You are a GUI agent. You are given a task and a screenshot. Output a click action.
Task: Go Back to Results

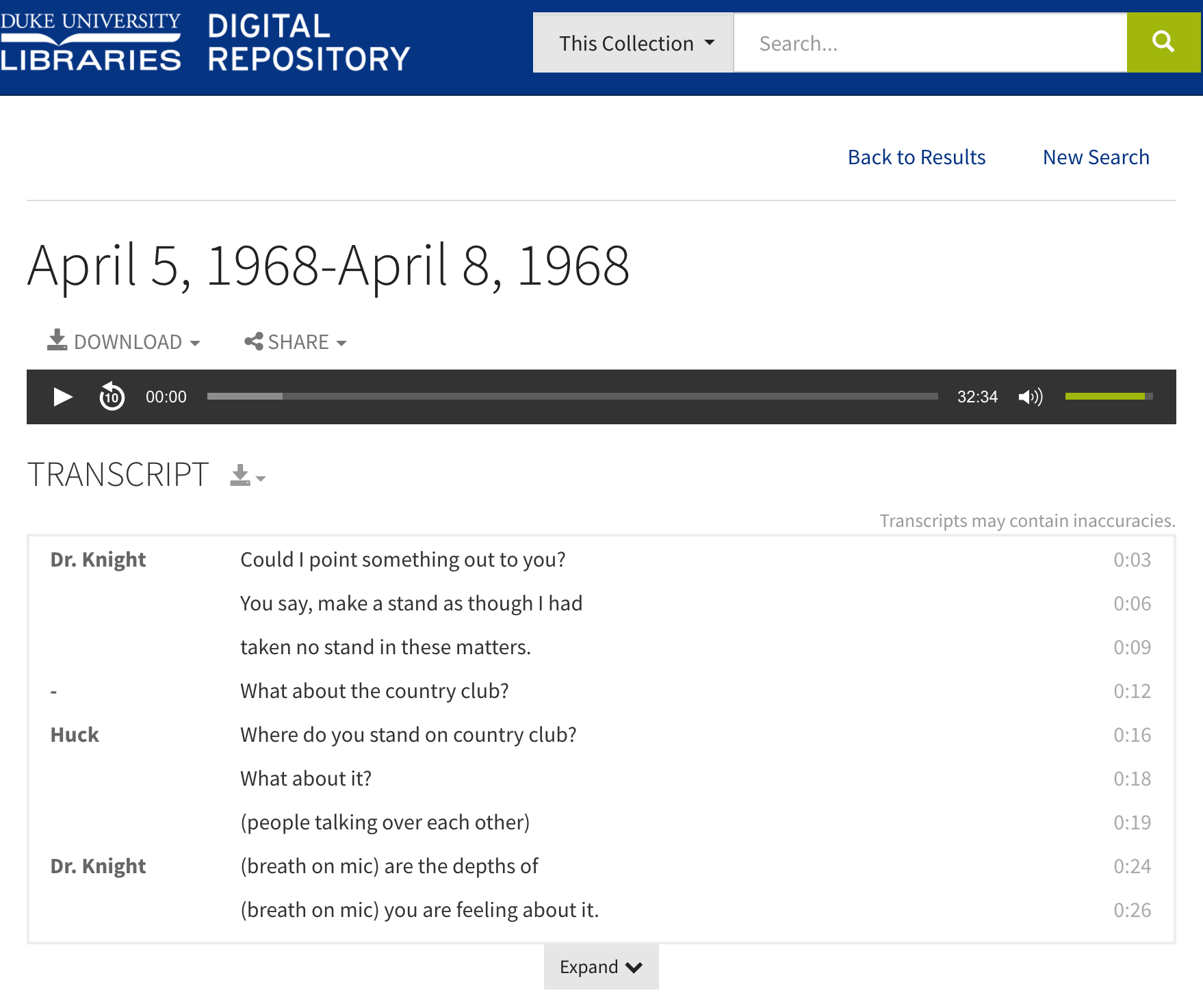(x=916, y=157)
